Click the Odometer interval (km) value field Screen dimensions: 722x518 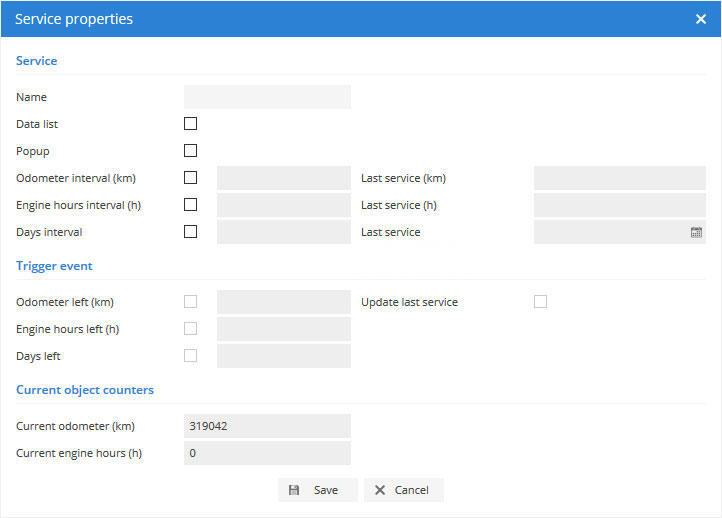(284, 178)
